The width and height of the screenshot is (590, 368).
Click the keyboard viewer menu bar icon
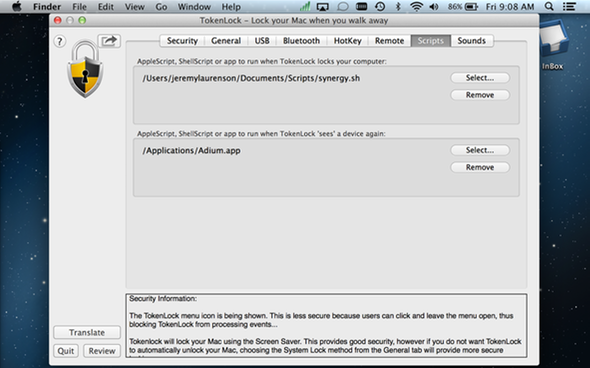362,6
